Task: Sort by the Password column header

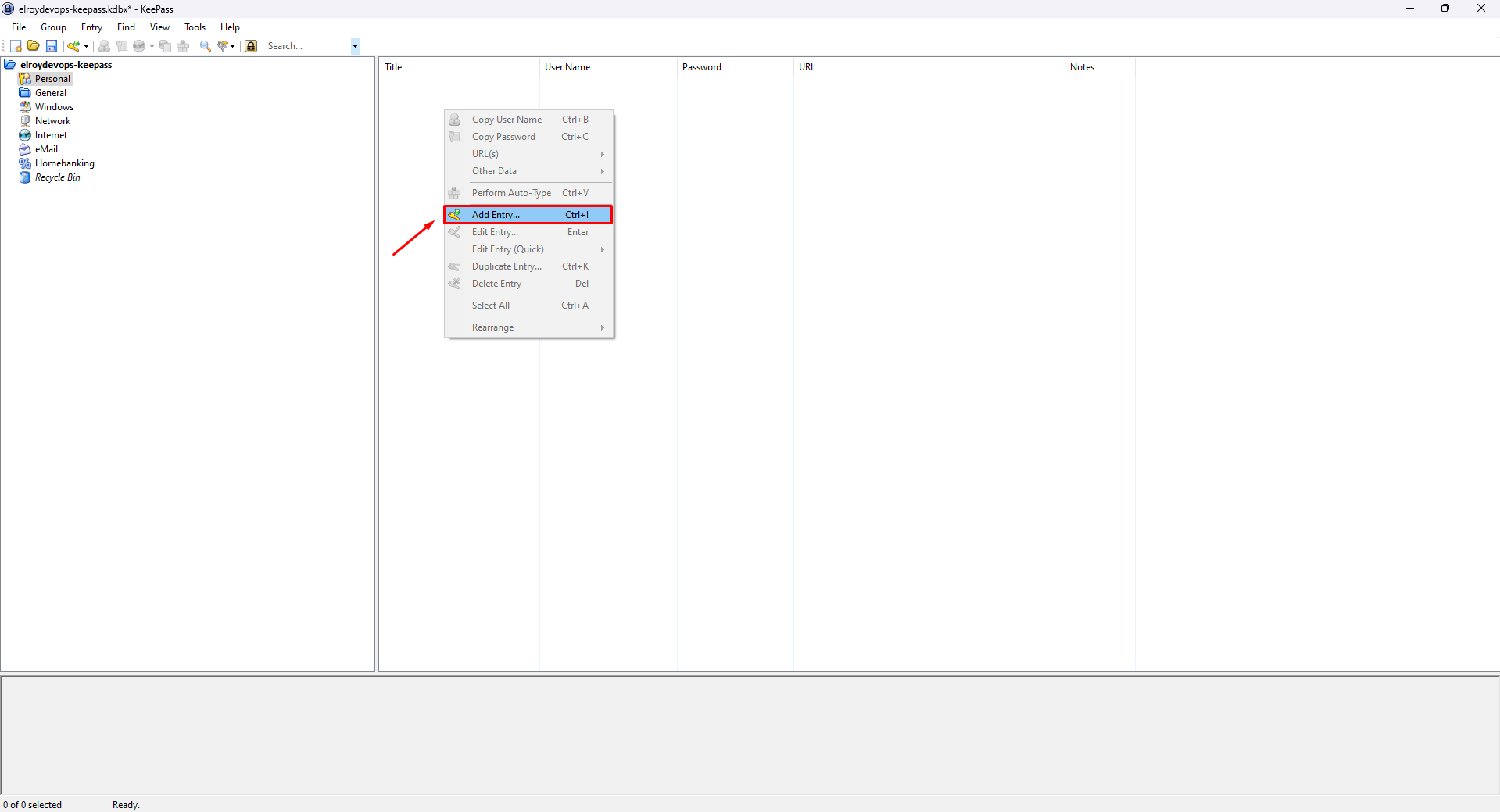Action: [735, 67]
